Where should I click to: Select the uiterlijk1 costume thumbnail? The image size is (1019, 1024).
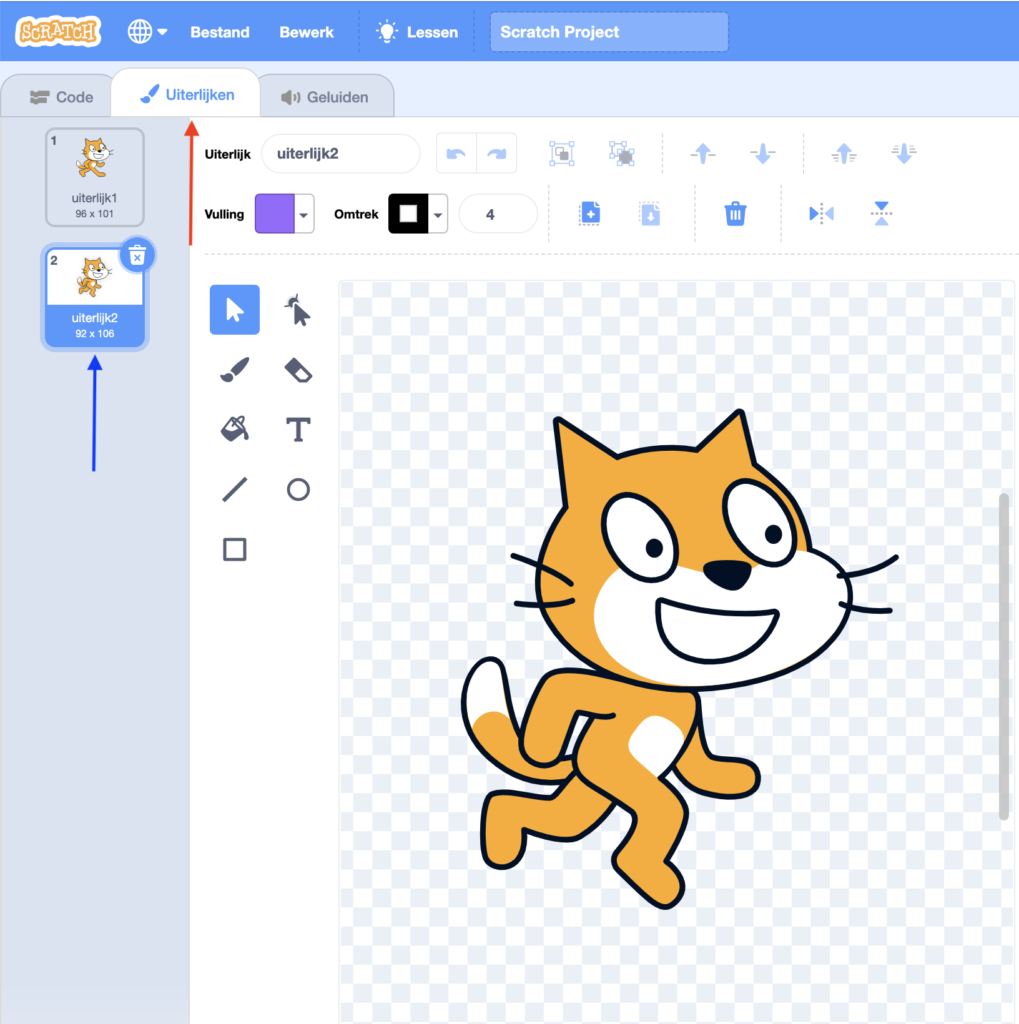click(95, 176)
